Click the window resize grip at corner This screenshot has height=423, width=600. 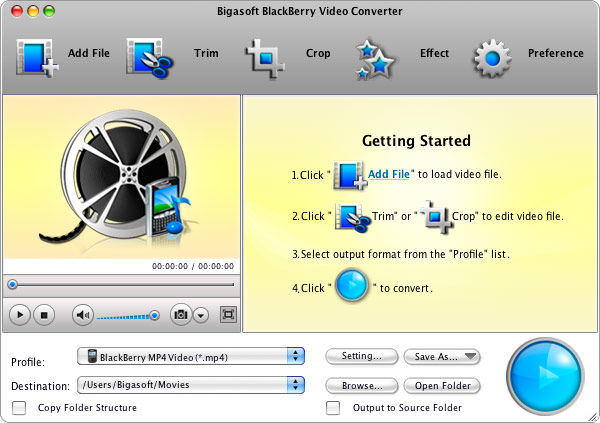click(593, 417)
